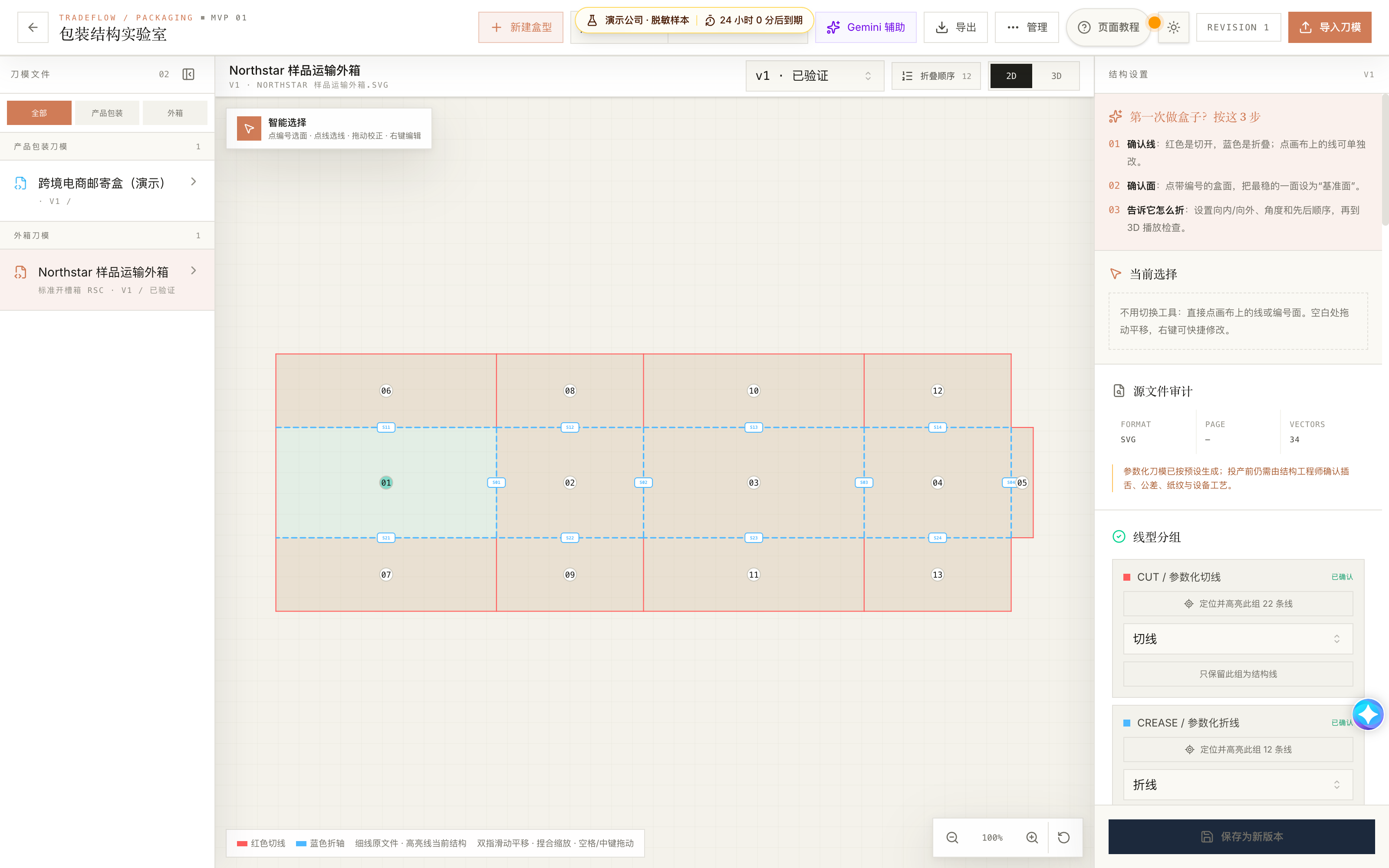Screen dimensions: 1389x868
Task: Click fold line marker S03
Action: pyautogui.click(x=864, y=482)
